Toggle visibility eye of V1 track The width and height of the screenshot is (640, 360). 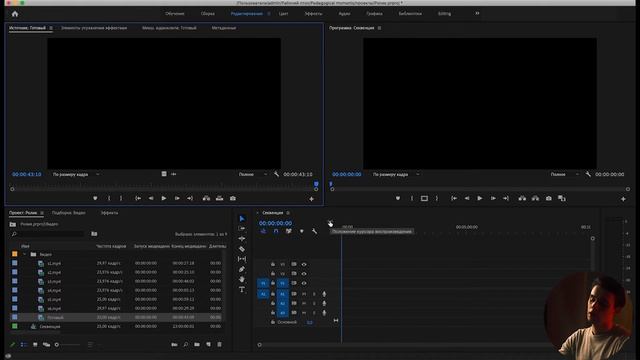[x=304, y=283]
